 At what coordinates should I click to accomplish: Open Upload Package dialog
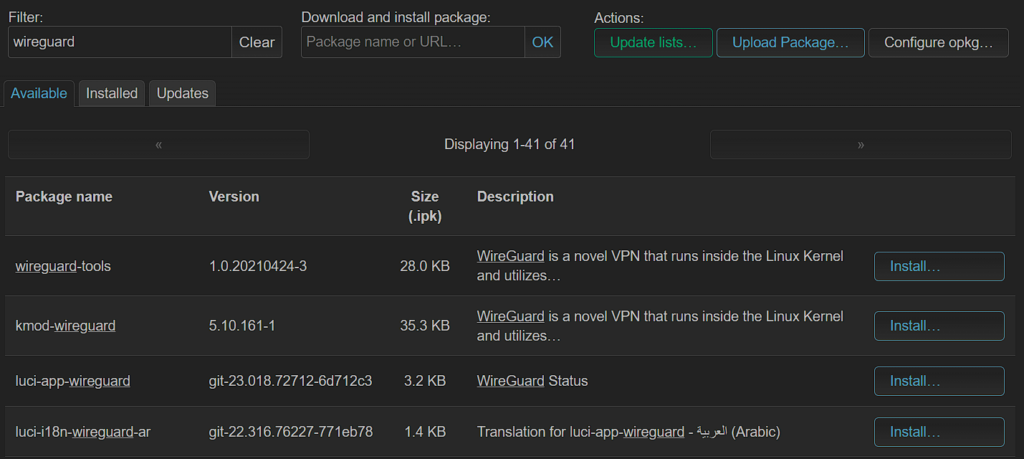coord(790,42)
